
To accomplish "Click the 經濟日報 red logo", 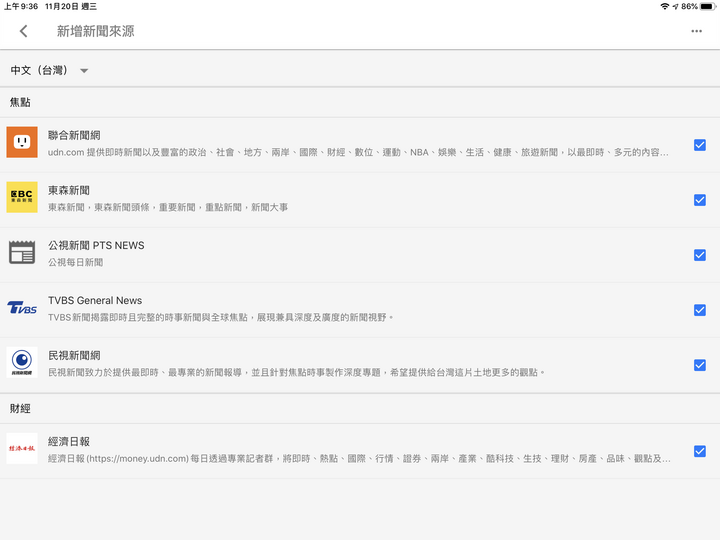I will point(22,448).
